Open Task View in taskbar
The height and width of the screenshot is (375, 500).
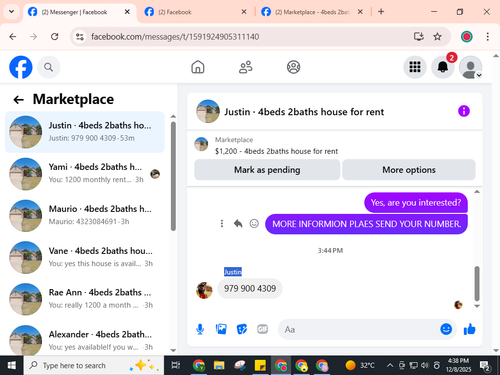coord(176,365)
